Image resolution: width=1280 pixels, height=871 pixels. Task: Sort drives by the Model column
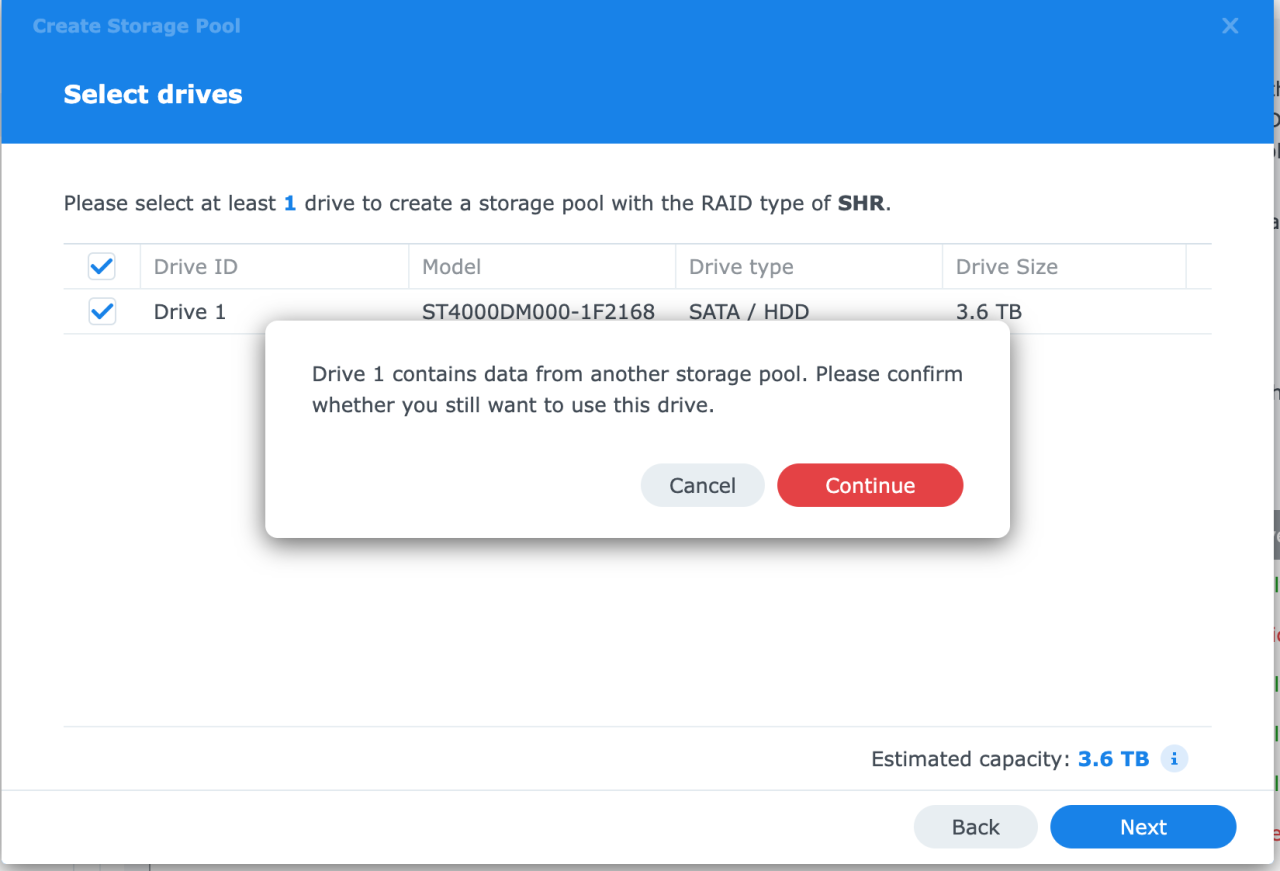(452, 266)
